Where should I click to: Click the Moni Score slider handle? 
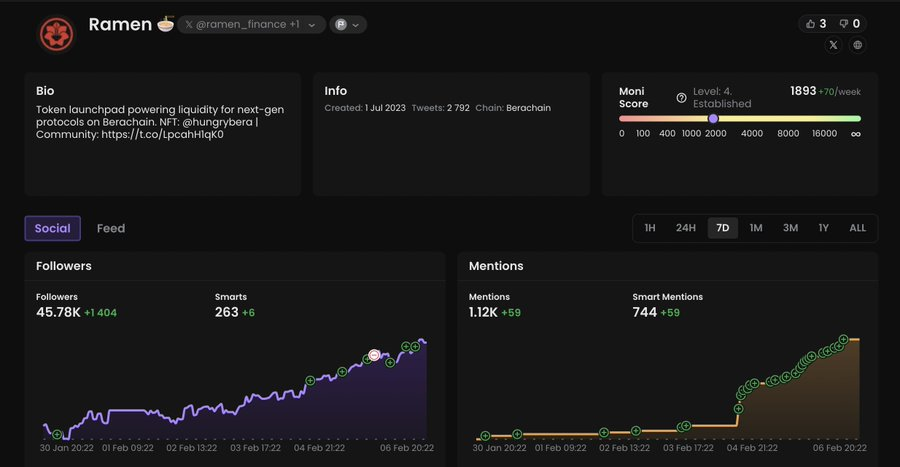pyautogui.click(x=713, y=118)
